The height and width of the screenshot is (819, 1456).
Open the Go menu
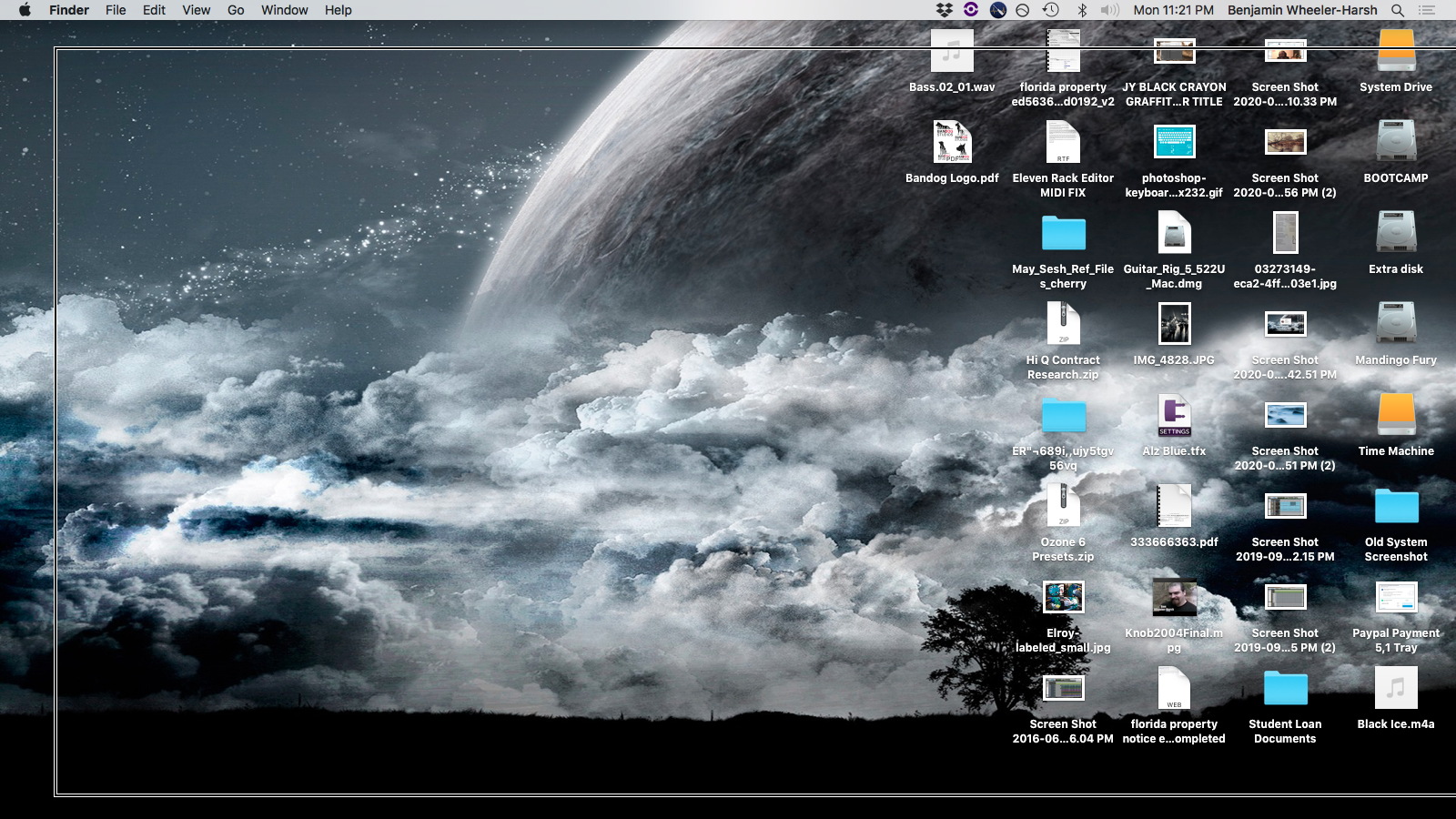236,10
